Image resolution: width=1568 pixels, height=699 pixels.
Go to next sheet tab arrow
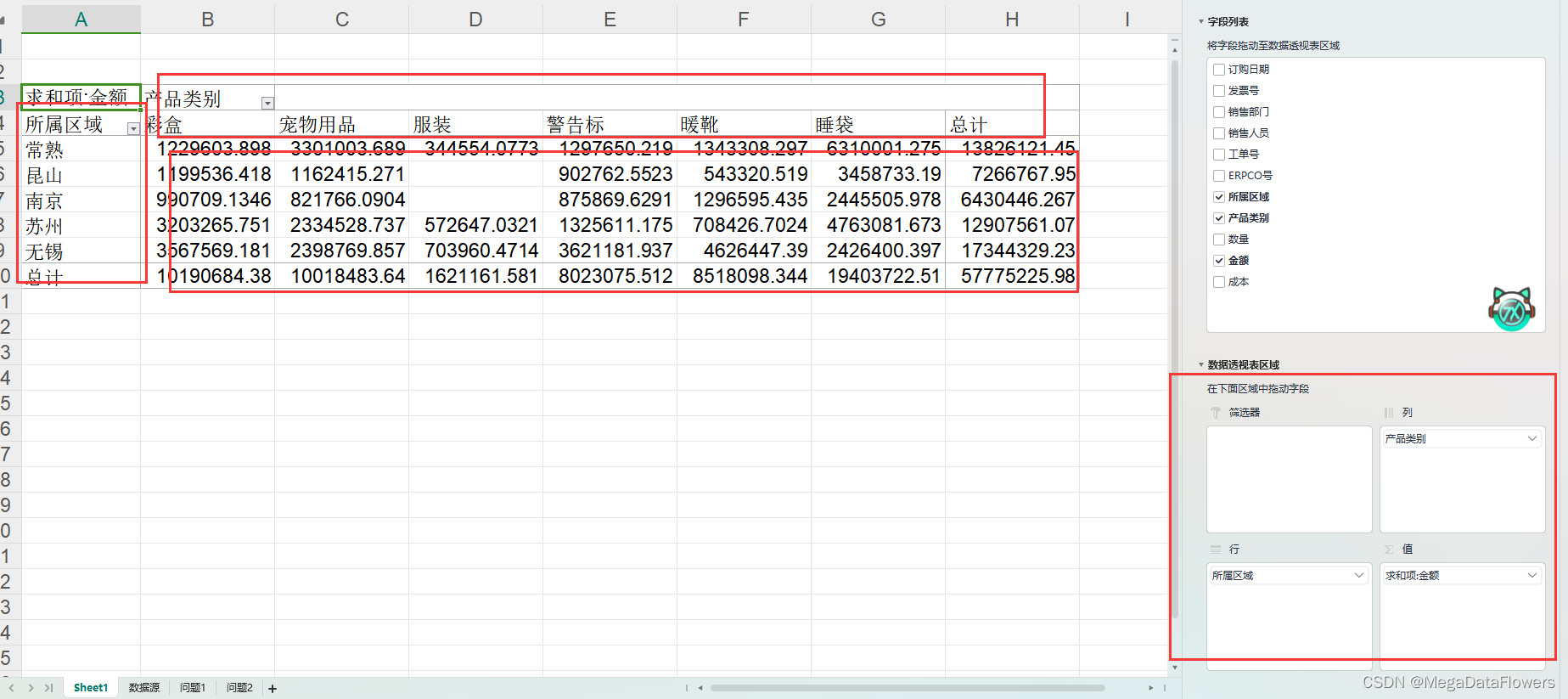(31, 688)
